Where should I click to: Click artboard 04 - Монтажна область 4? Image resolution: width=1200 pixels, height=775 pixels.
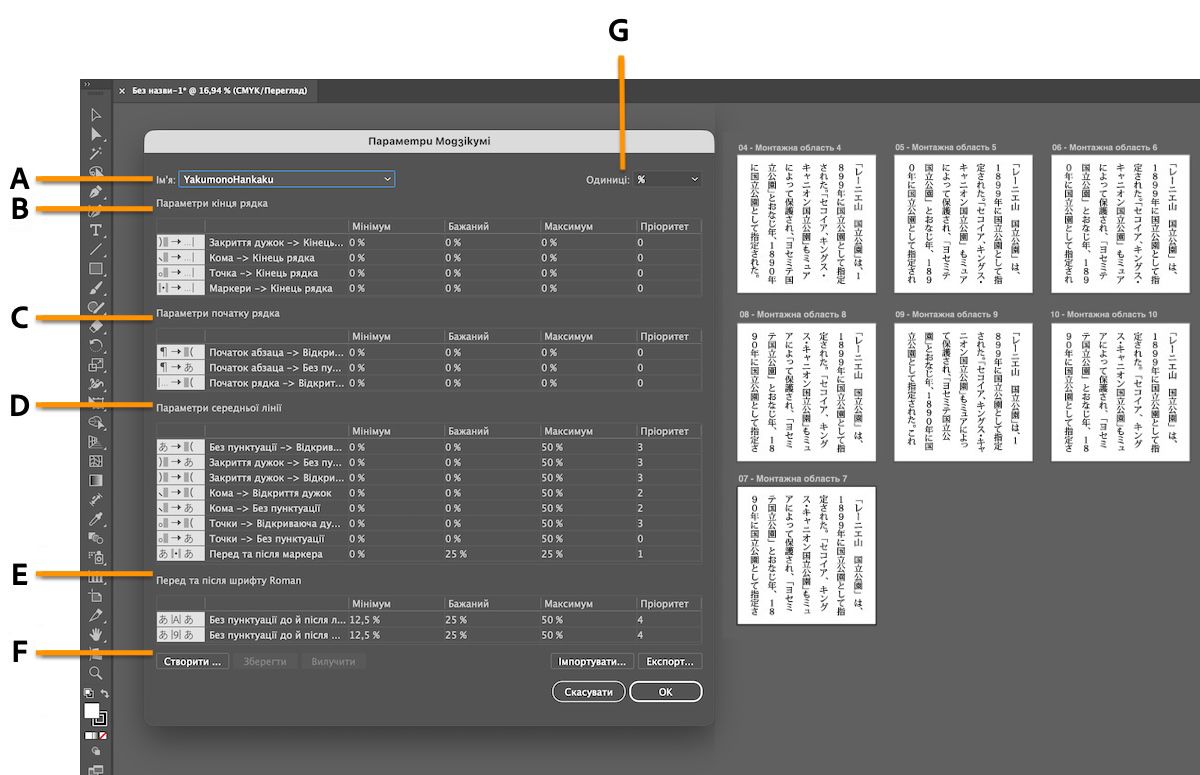[806, 223]
